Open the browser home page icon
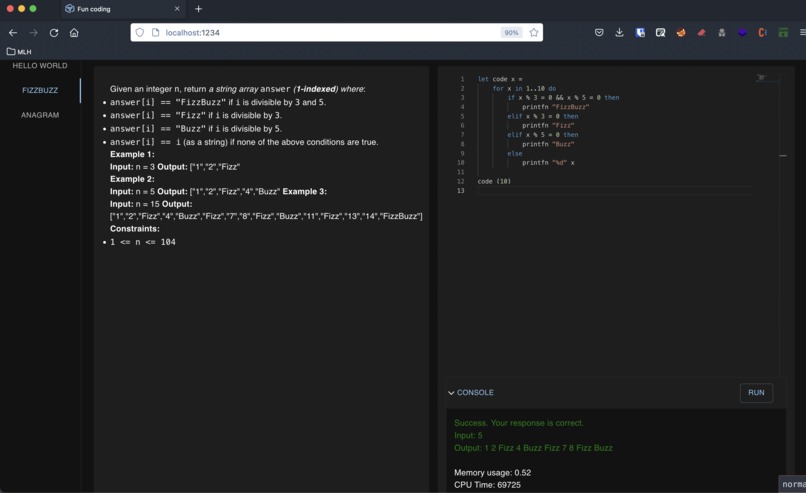This screenshot has height=493, width=806. click(x=74, y=32)
